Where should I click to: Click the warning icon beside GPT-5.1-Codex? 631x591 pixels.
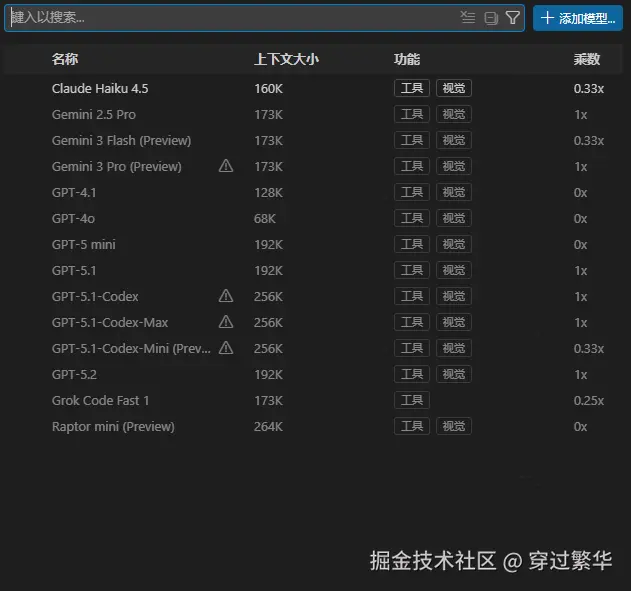(226, 296)
